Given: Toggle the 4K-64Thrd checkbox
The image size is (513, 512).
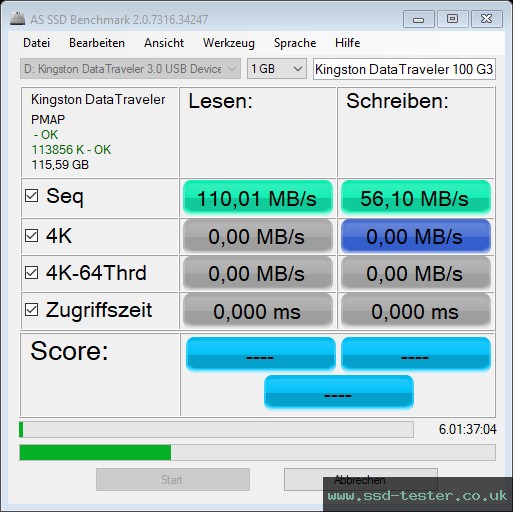Looking at the screenshot, I should pyautogui.click(x=32, y=273).
